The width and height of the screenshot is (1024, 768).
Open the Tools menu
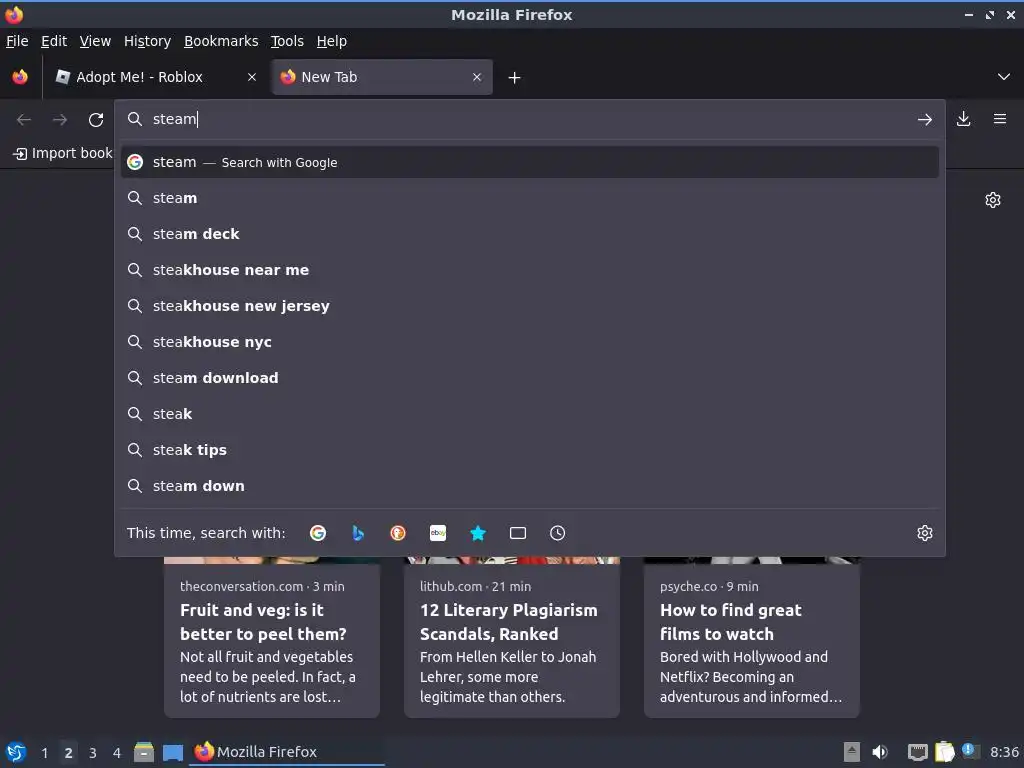pos(287,41)
